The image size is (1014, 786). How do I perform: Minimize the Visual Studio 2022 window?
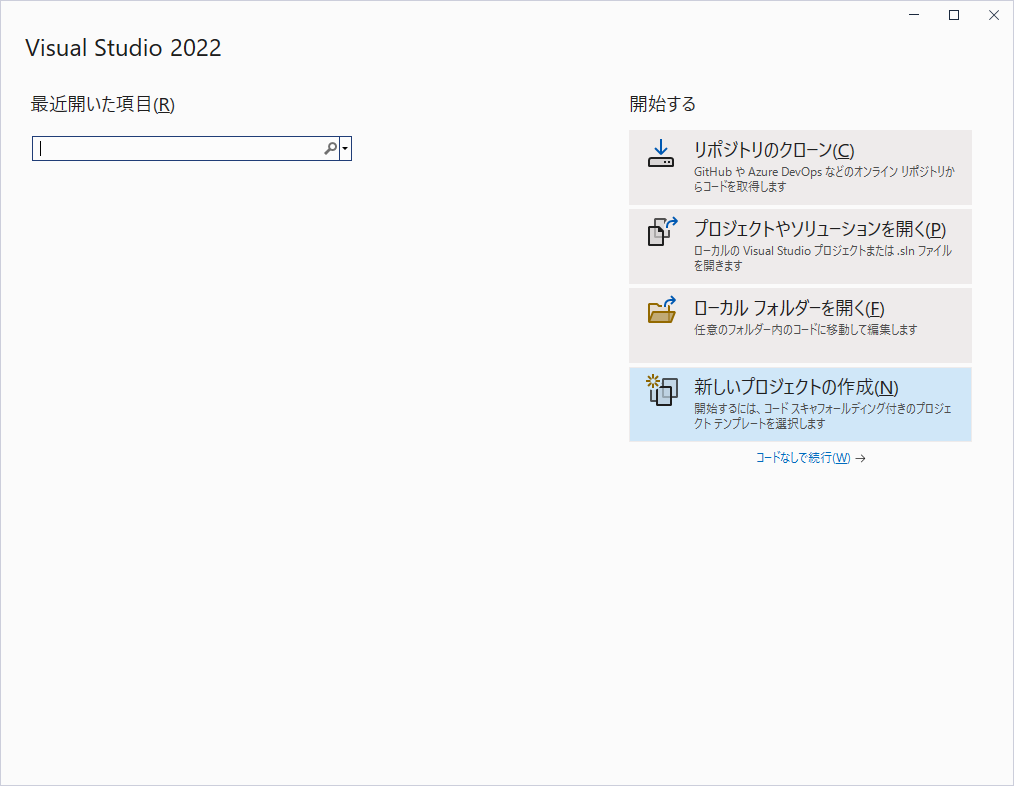(914, 15)
